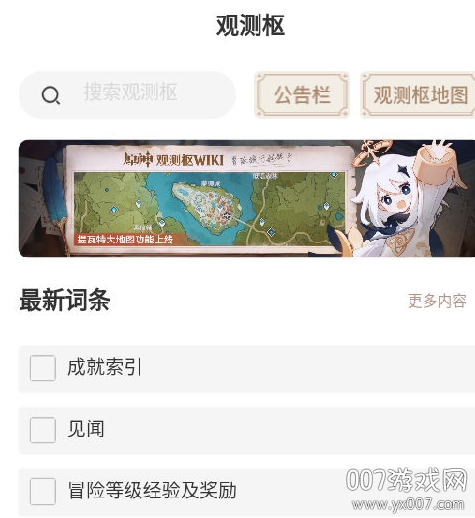
Task: Select the 蒙德大地图功能上线 red label
Action: click(x=128, y=239)
